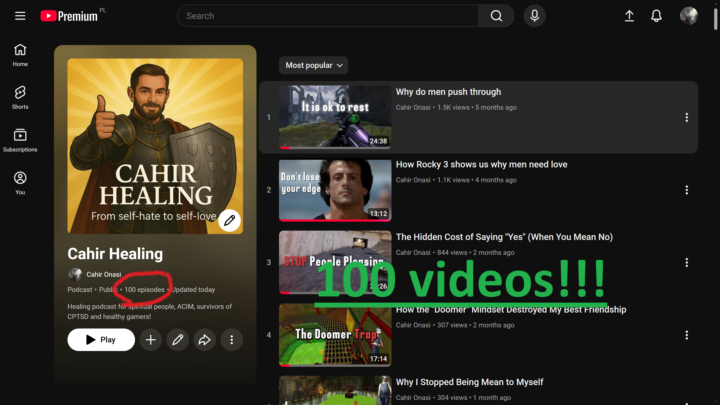Click the Cahir Onasi small channel avatar
This screenshot has height=405, width=720.
pyautogui.click(x=75, y=275)
